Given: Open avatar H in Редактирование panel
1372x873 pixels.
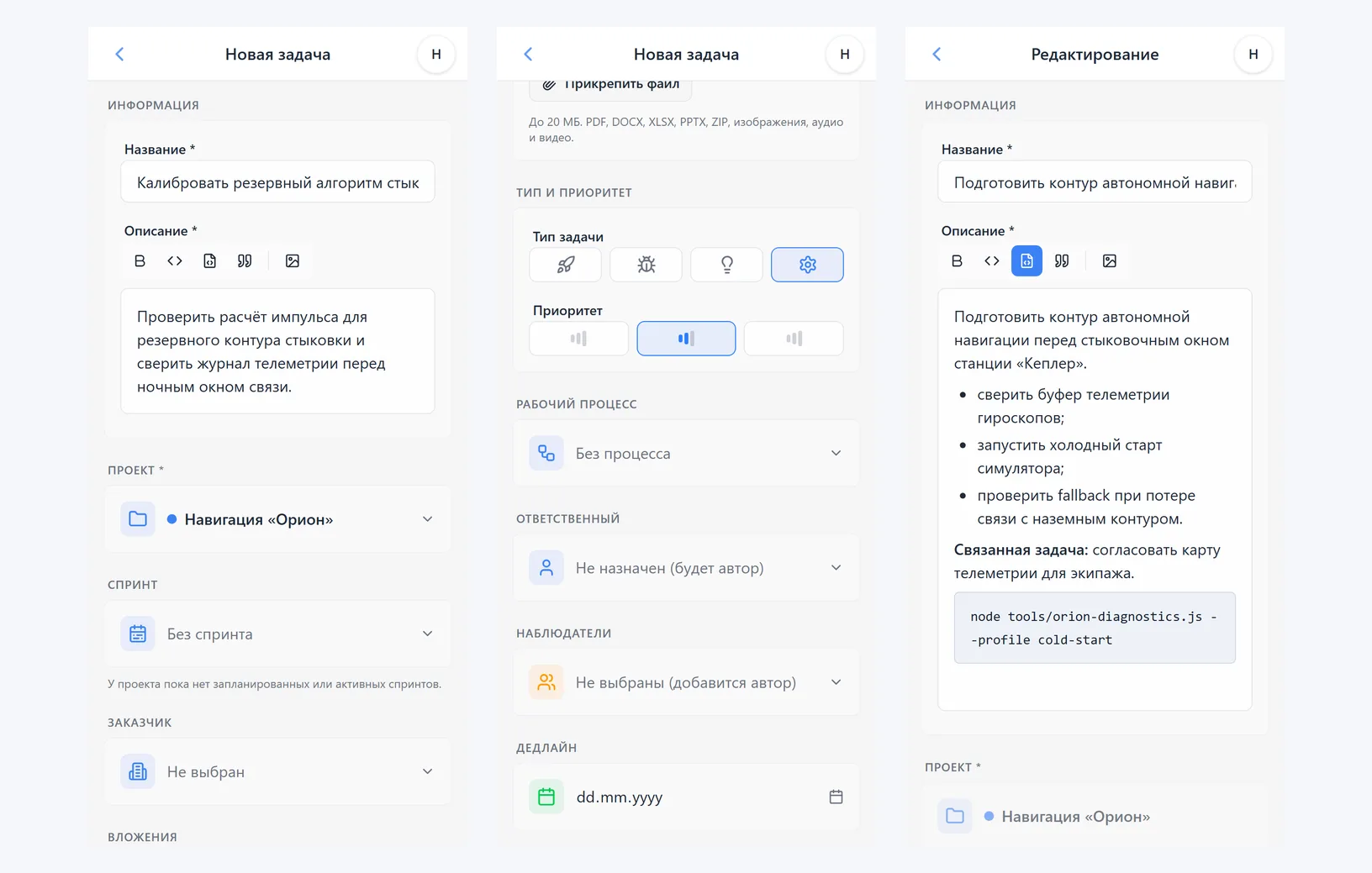Looking at the screenshot, I should 1253,54.
